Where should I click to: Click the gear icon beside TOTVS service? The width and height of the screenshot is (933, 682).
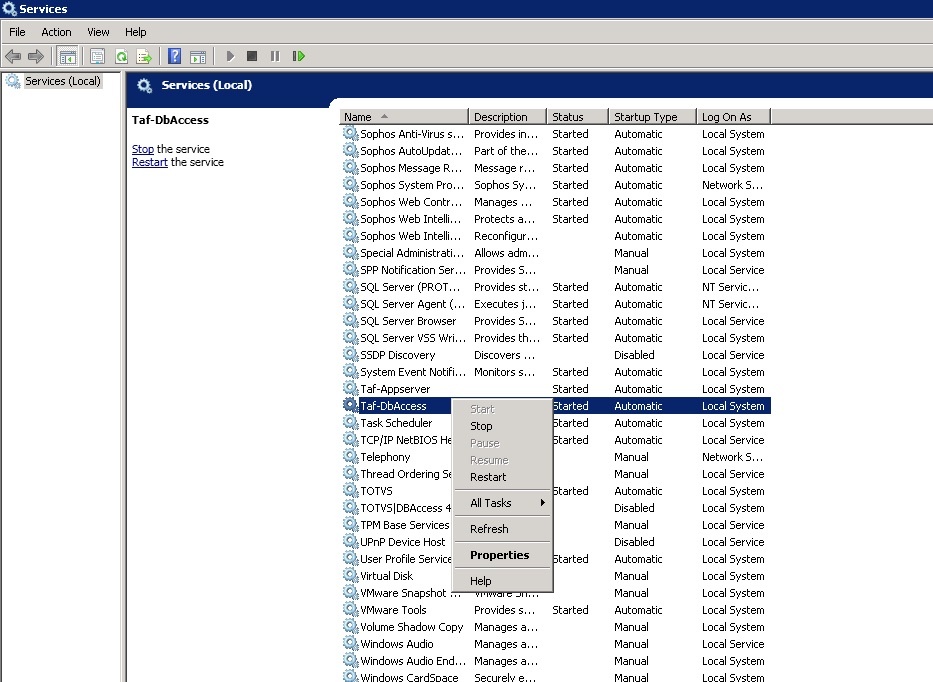click(350, 490)
